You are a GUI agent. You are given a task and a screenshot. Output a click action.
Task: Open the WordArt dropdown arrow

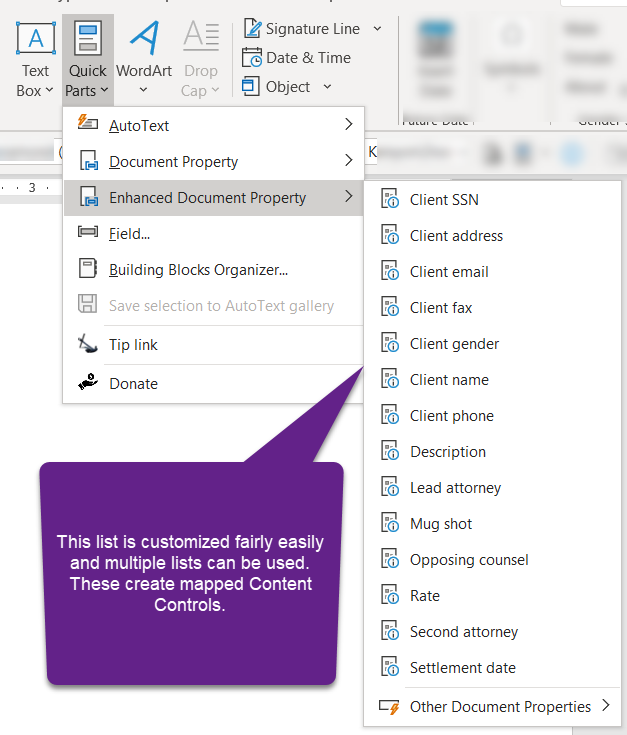coord(143,90)
